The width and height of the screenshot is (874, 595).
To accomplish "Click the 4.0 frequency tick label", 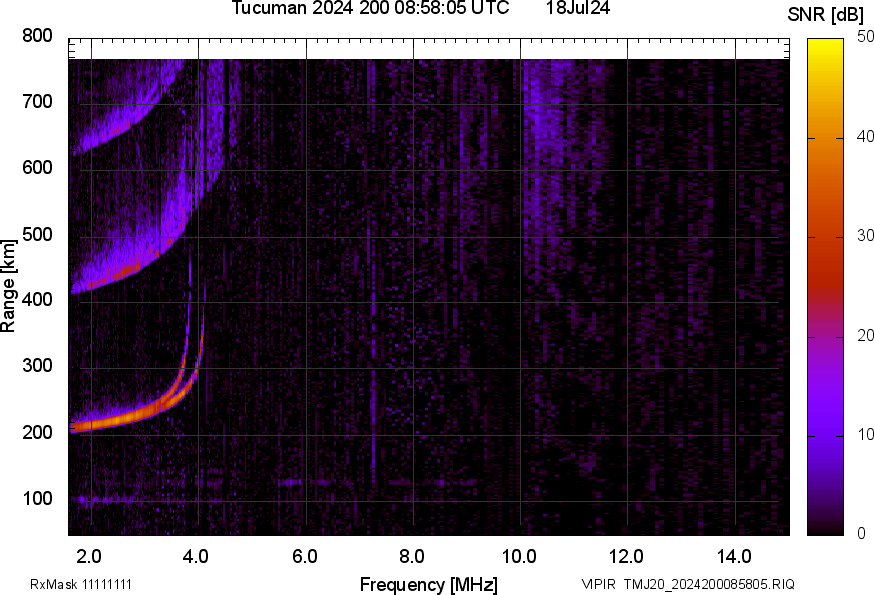I will pyautogui.click(x=196, y=557).
